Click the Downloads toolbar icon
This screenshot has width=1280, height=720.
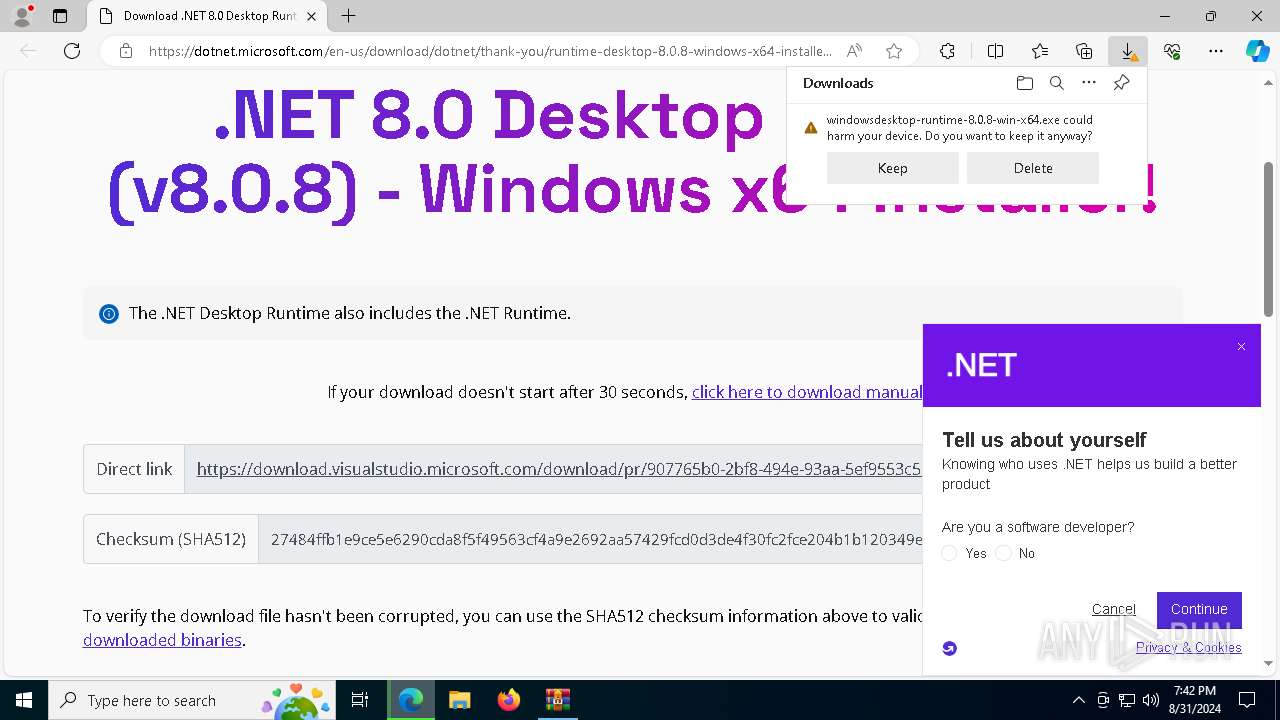pyautogui.click(x=1128, y=51)
